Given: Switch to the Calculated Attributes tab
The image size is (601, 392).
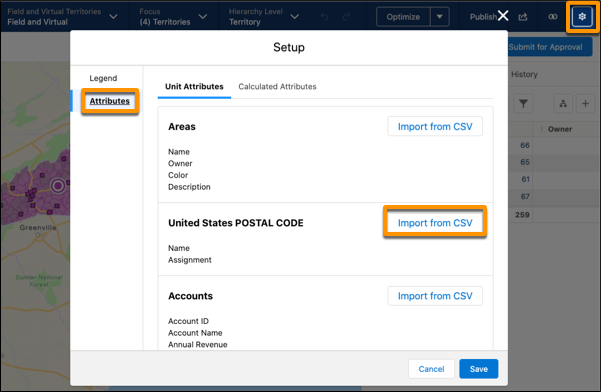Looking at the screenshot, I should 278,87.
